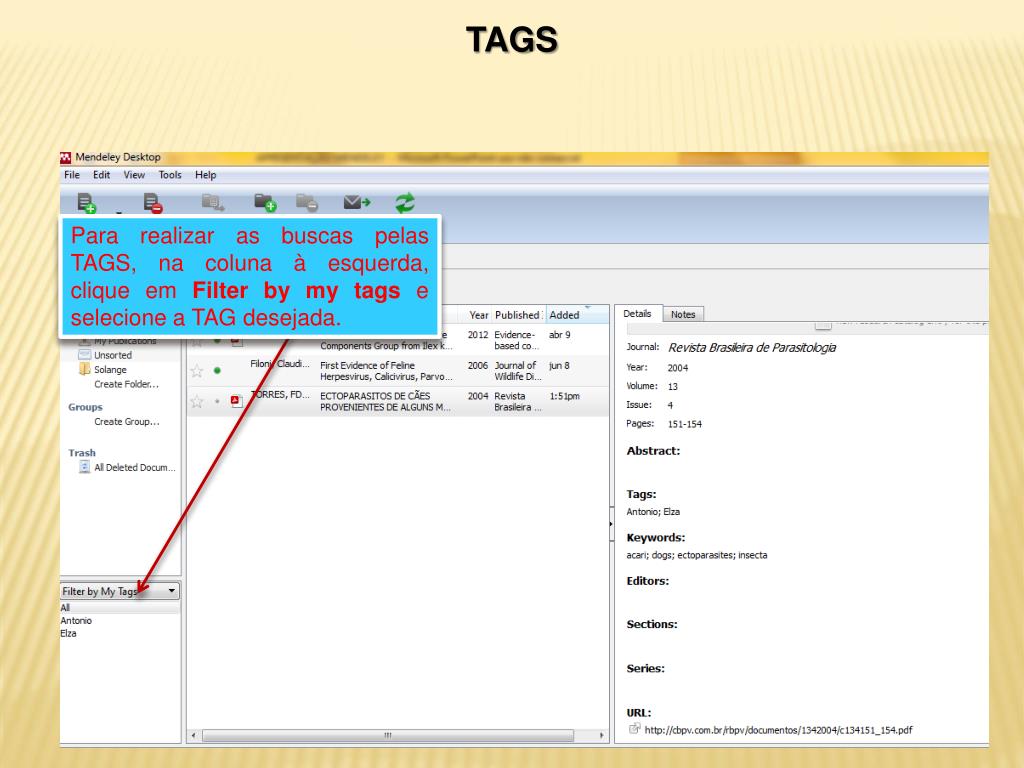
Task: Click the green Sync Library icon
Action: click(x=405, y=202)
